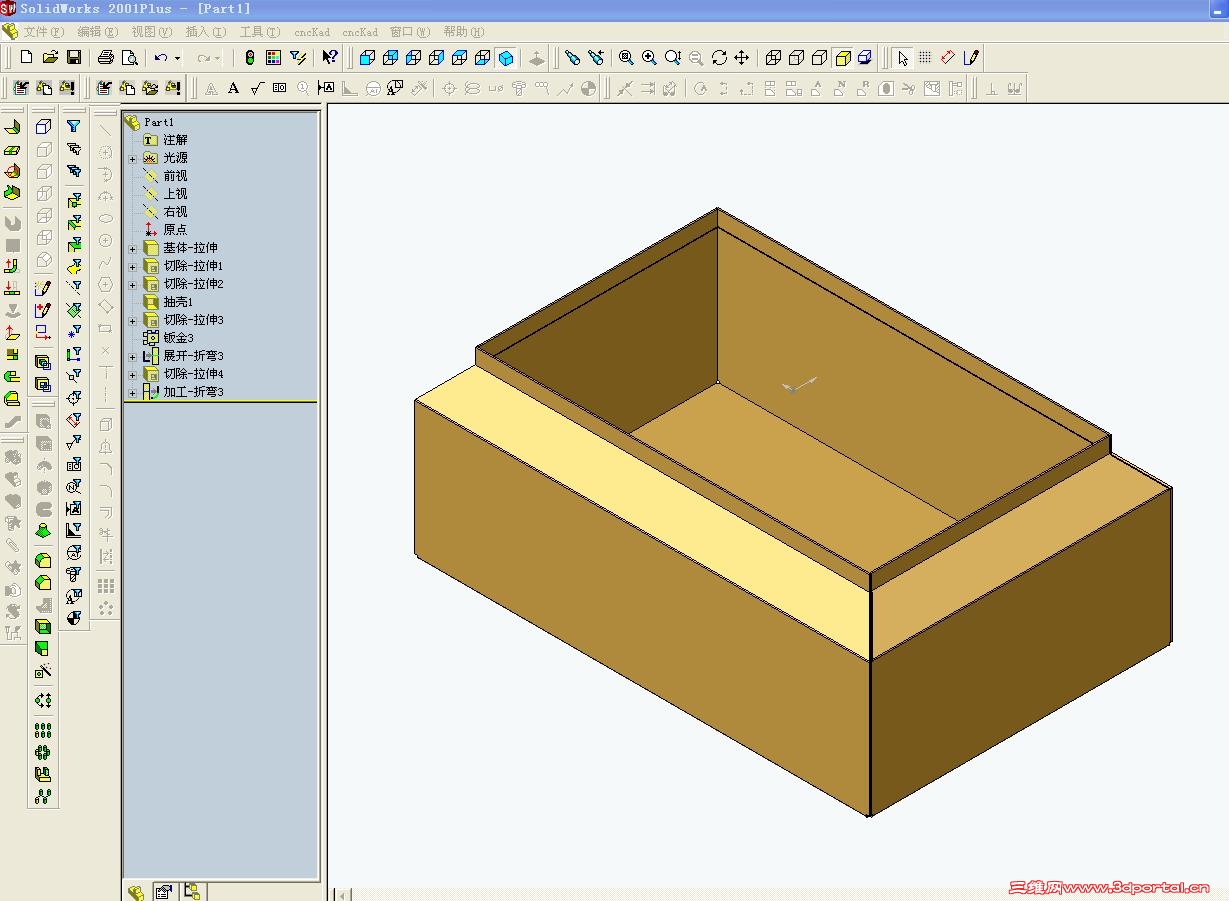Click the Section View icon
1229x901 pixels.
[865, 58]
